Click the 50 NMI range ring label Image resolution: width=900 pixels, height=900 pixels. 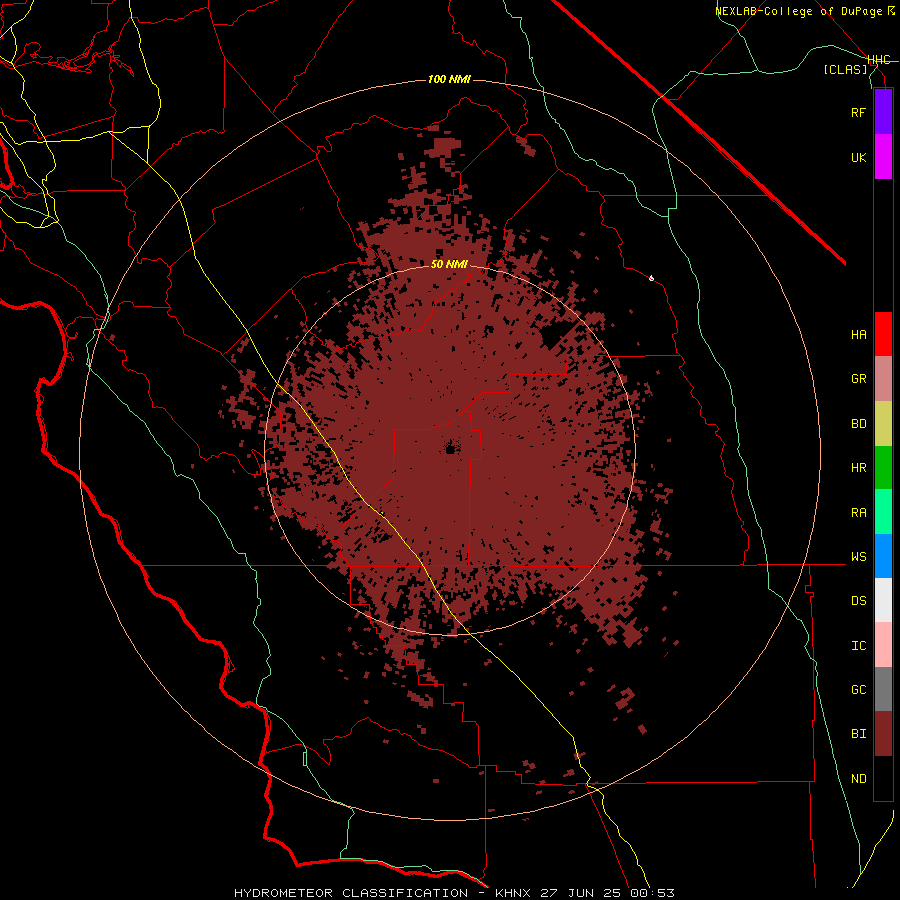pyautogui.click(x=449, y=264)
